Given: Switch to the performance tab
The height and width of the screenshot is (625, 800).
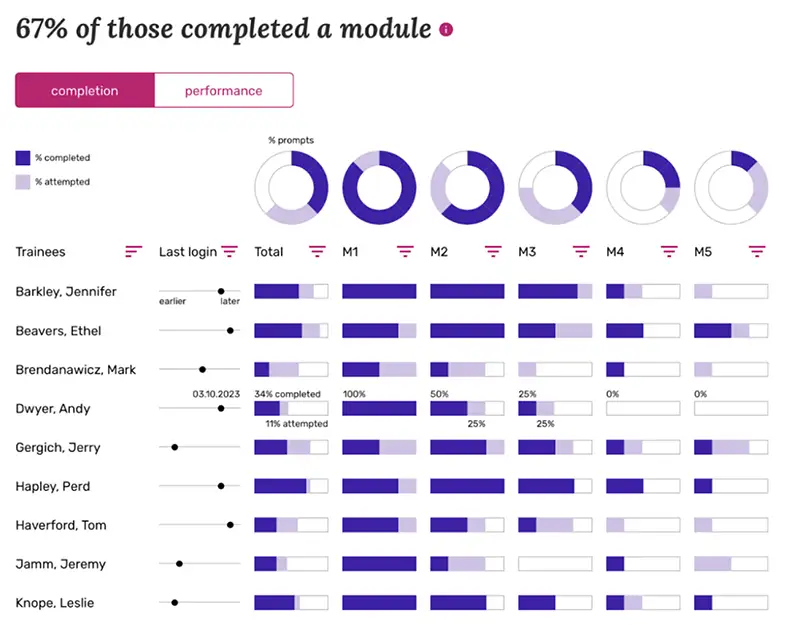Looking at the screenshot, I should point(223,90).
